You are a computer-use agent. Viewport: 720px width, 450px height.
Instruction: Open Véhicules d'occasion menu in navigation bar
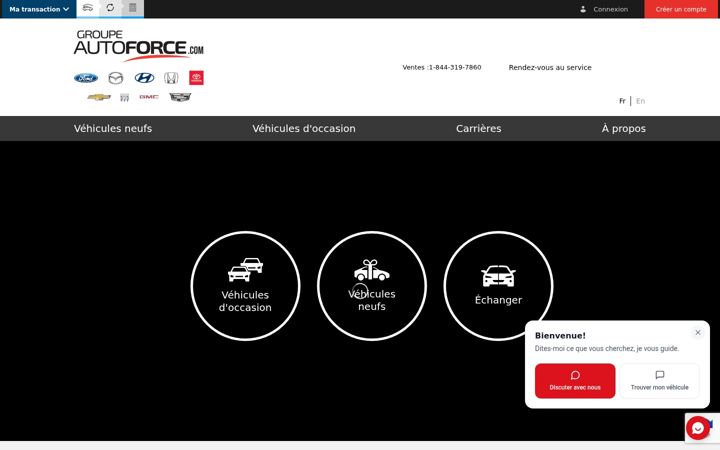304,129
